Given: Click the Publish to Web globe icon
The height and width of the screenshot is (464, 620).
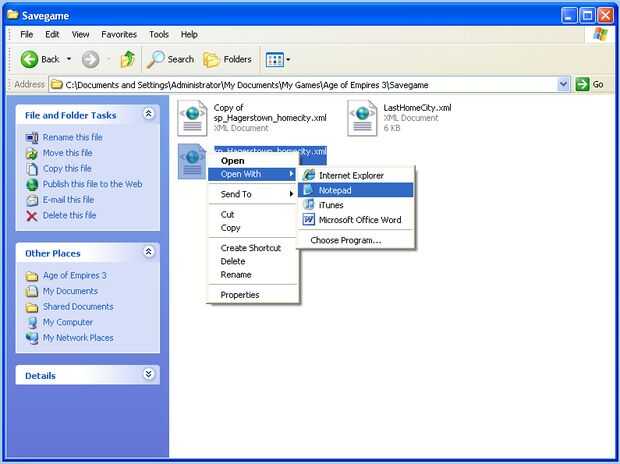Looking at the screenshot, I should 32,184.
